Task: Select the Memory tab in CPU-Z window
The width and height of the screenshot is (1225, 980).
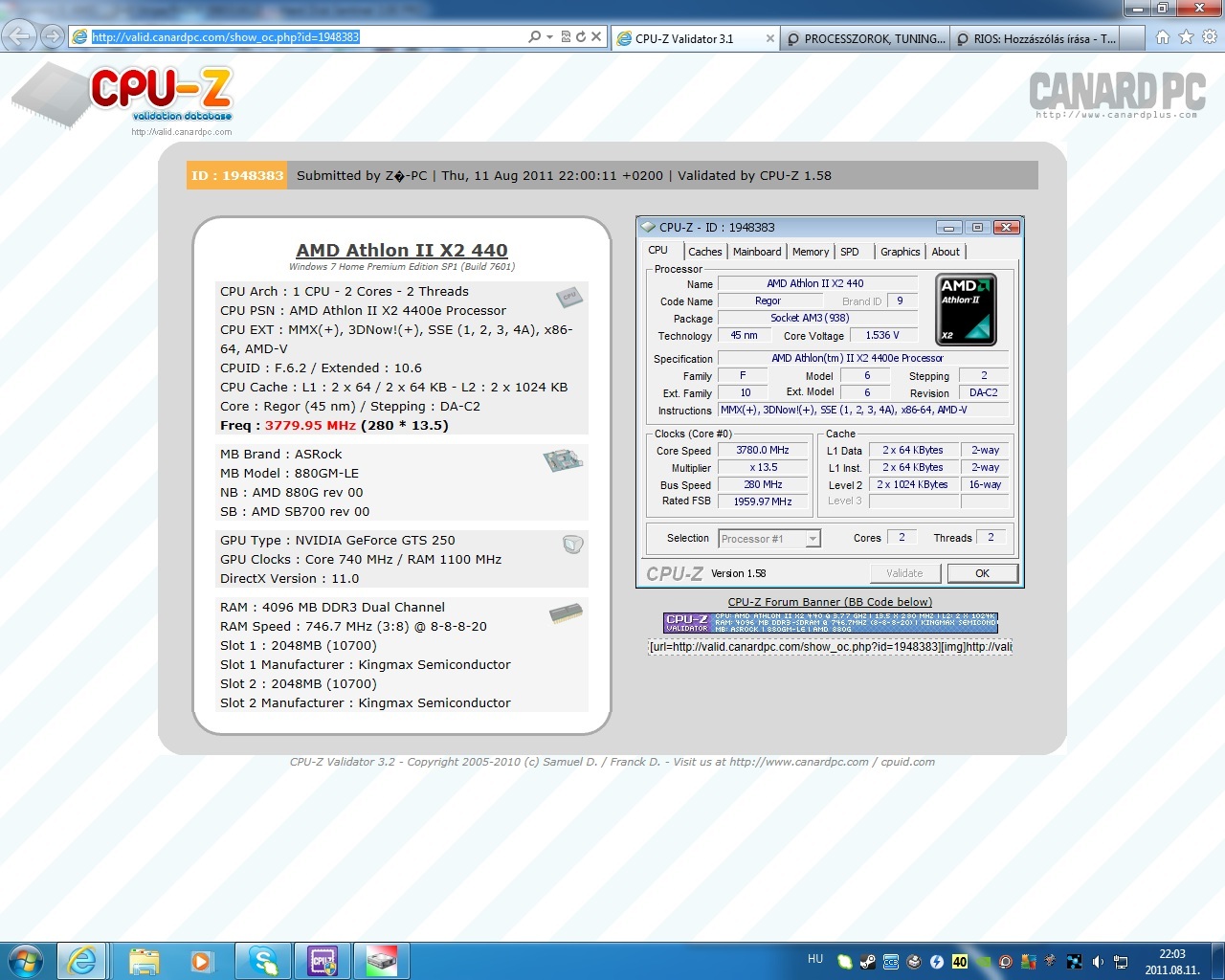Action: point(811,252)
